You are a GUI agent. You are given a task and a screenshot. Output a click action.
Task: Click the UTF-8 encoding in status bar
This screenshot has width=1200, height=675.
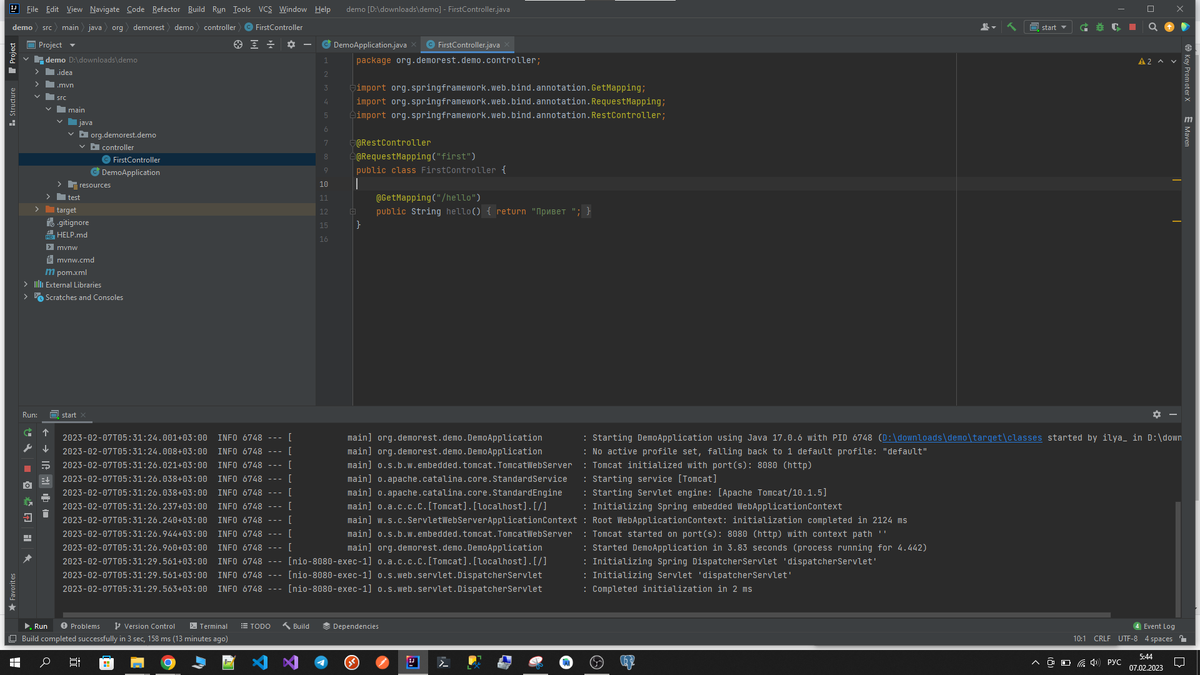coord(1128,639)
